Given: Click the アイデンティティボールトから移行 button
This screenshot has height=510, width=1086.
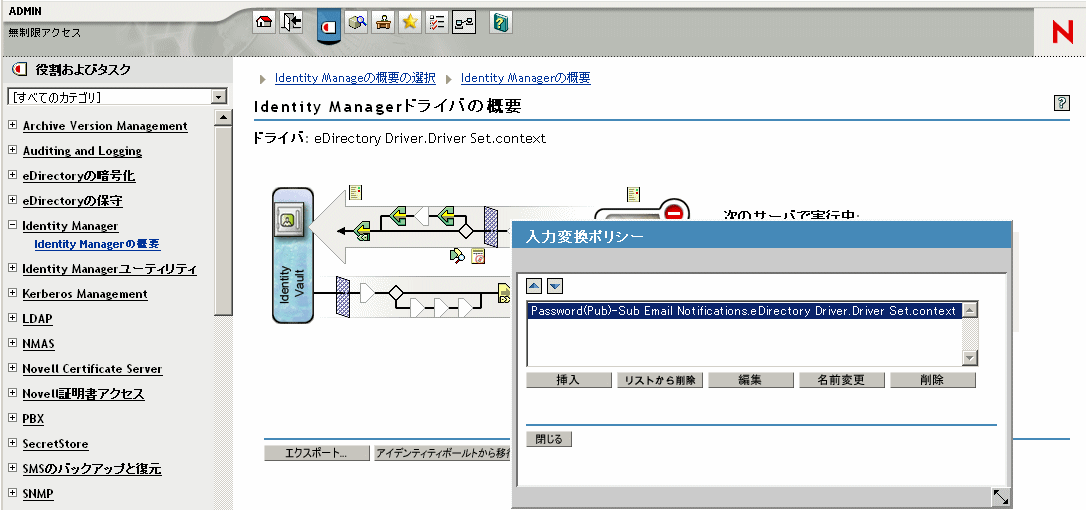Looking at the screenshot, I should (x=443, y=454).
